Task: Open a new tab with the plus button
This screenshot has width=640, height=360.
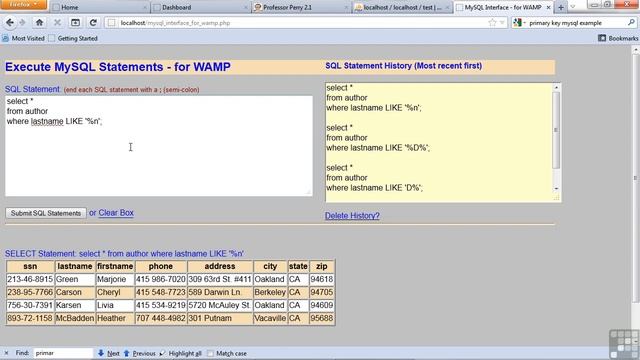Action: coord(561,7)
